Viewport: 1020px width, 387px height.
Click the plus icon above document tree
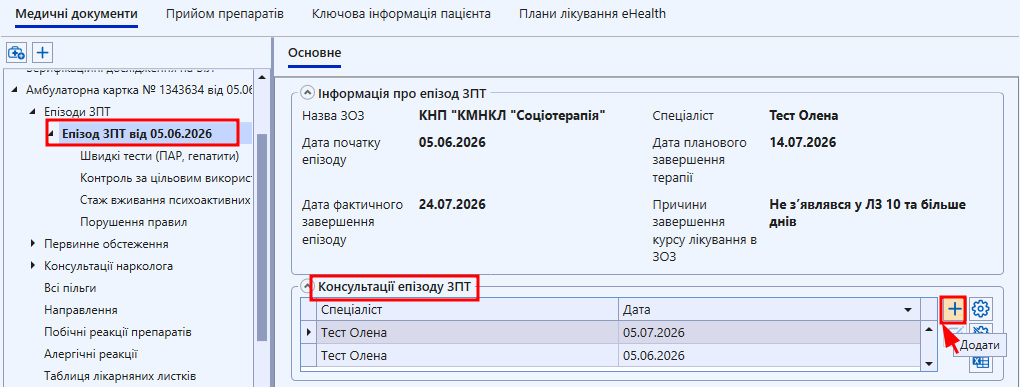tap(43, 52)
